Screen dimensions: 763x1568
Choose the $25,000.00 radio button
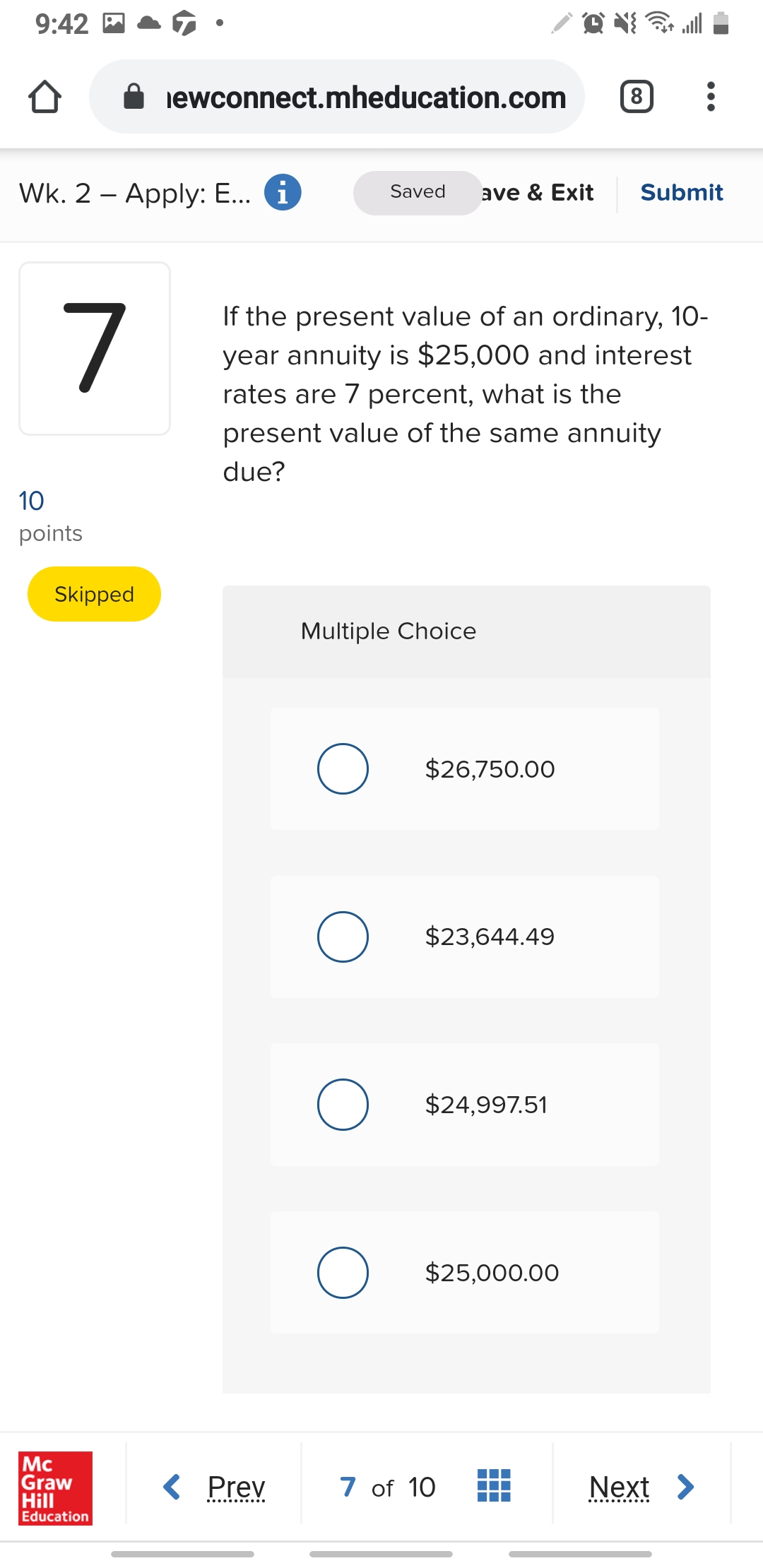point(343,1273)
